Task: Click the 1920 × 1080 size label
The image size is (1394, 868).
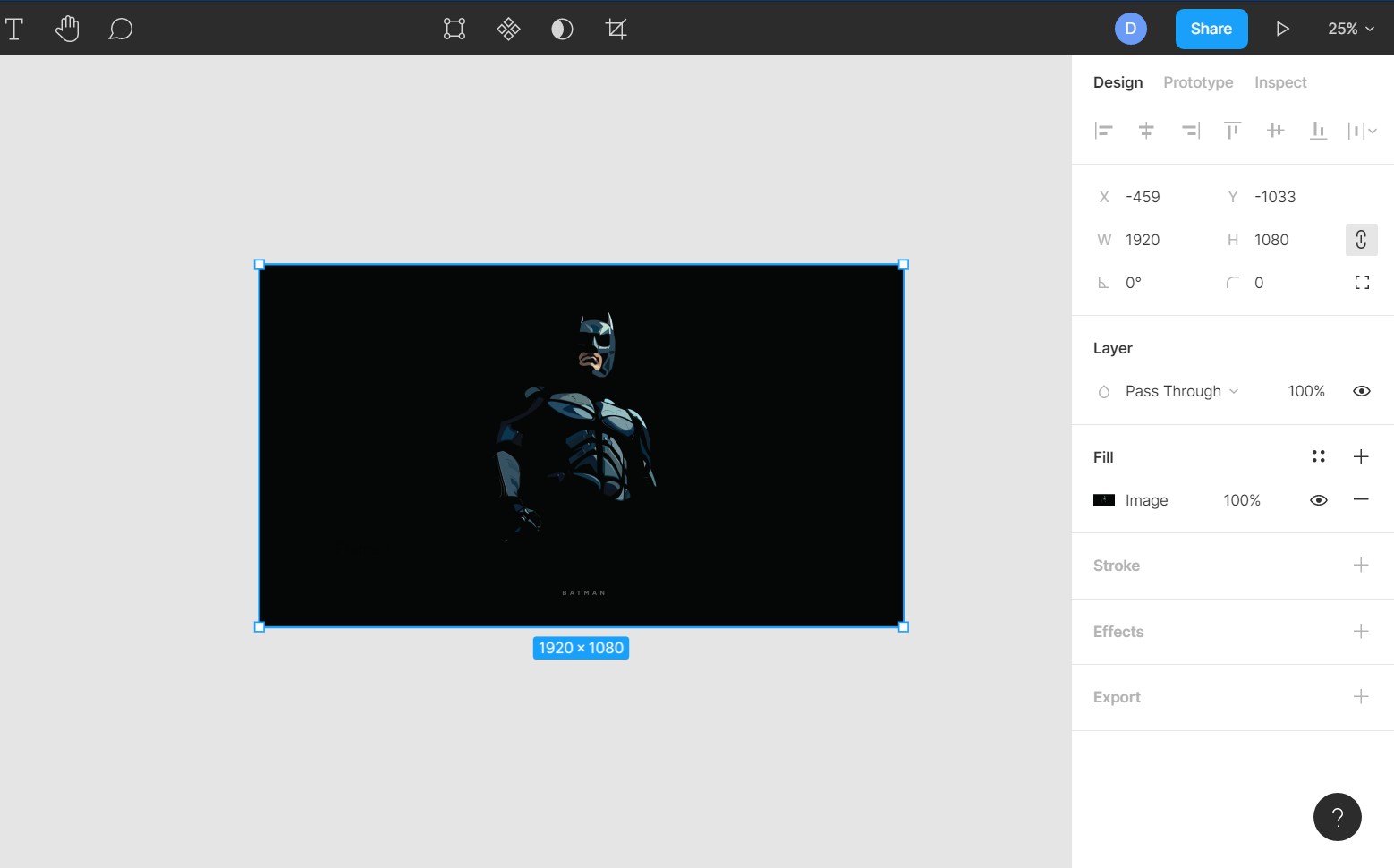Action: [x=582, y=648]
